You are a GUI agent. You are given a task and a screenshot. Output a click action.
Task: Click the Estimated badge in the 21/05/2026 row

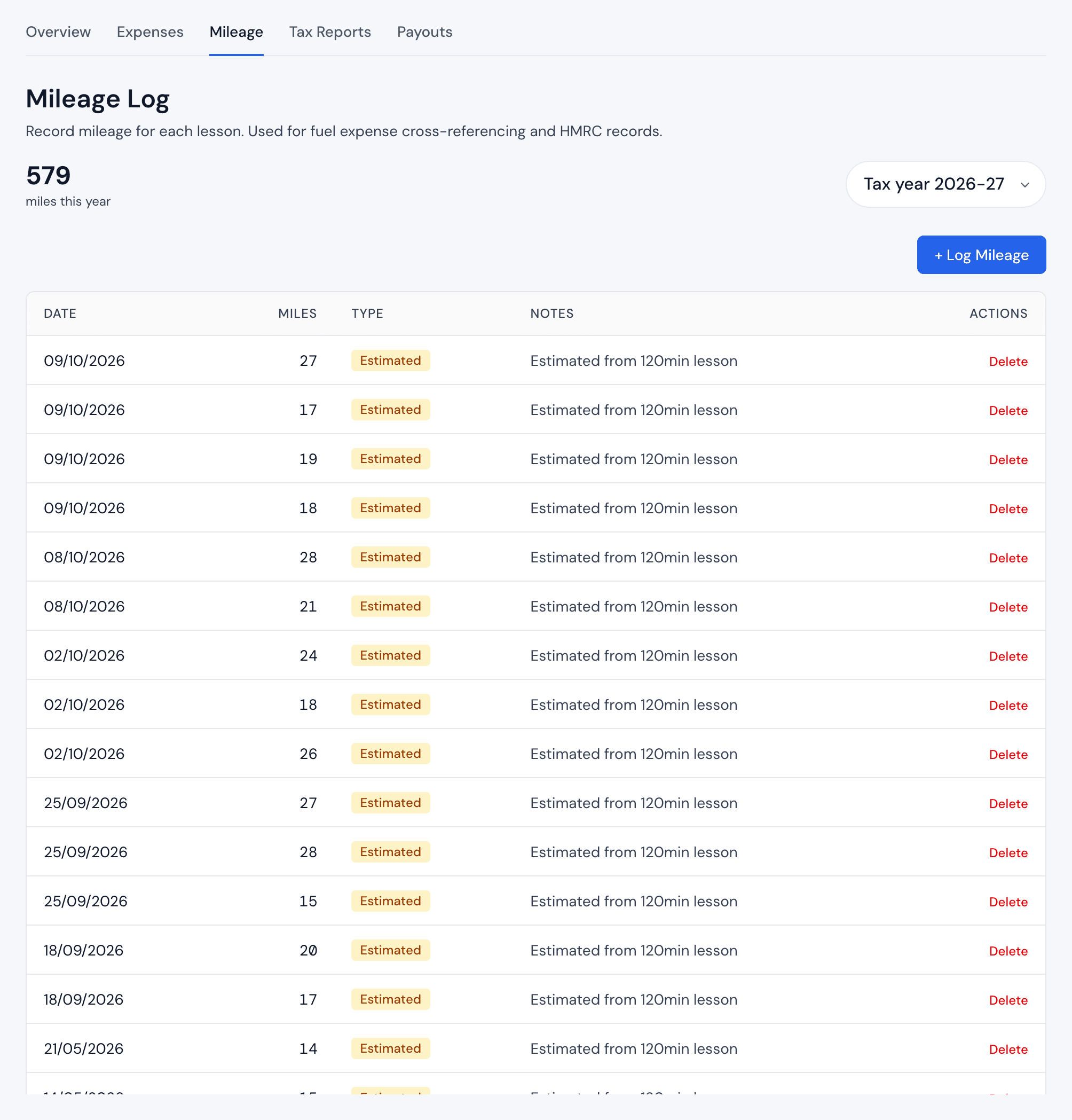(x=390, y=1048)
